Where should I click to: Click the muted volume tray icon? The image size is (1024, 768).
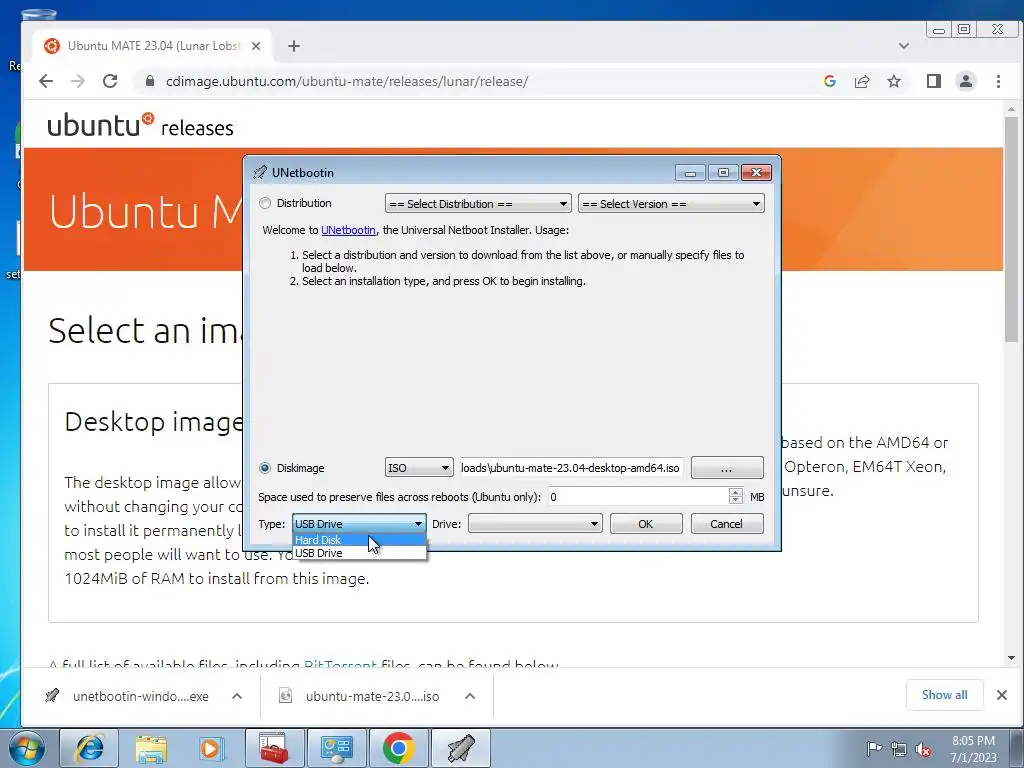click(x=923, y=749)
